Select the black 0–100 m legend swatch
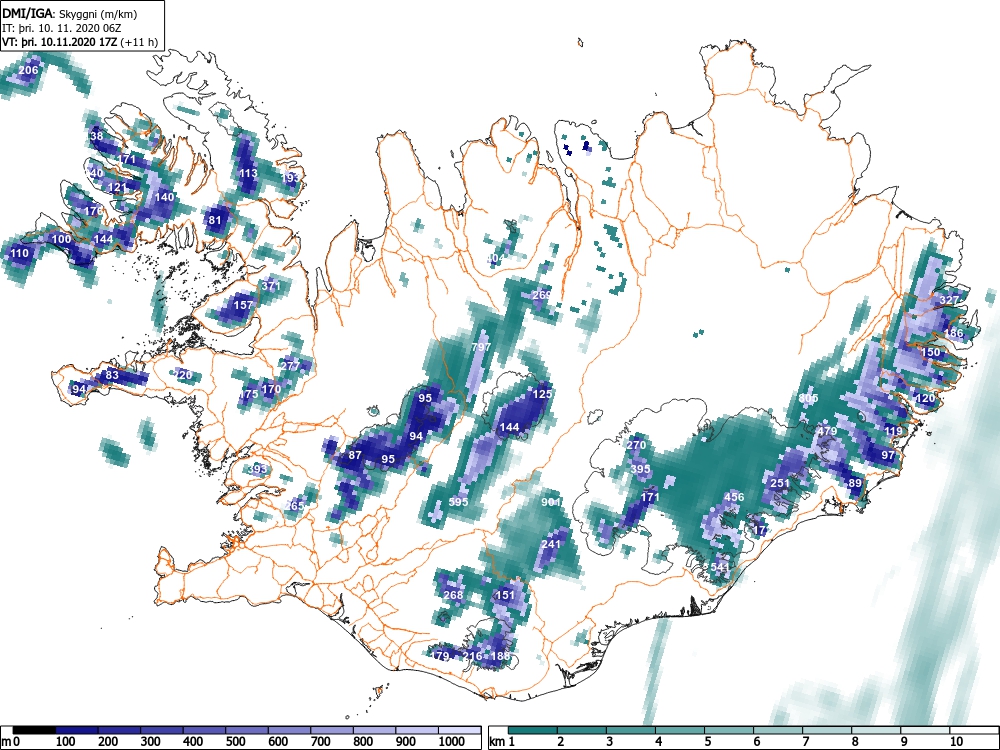Image resolution: width=1000 pixels, height=750 pixels. coord(34,730)
